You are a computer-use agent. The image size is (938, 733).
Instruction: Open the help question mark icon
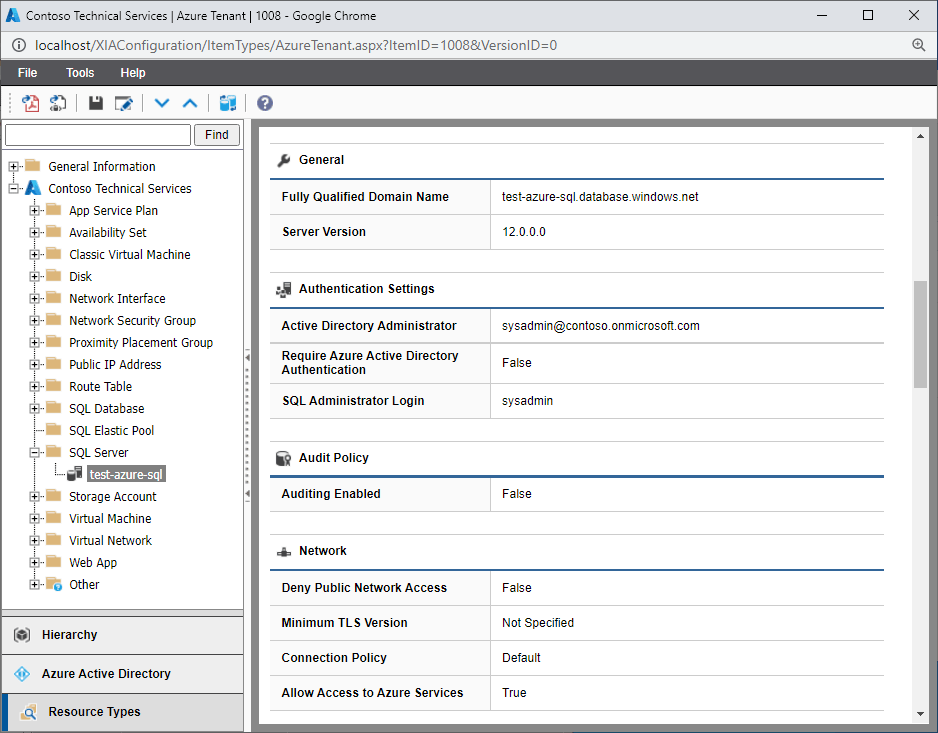point(265,104)
